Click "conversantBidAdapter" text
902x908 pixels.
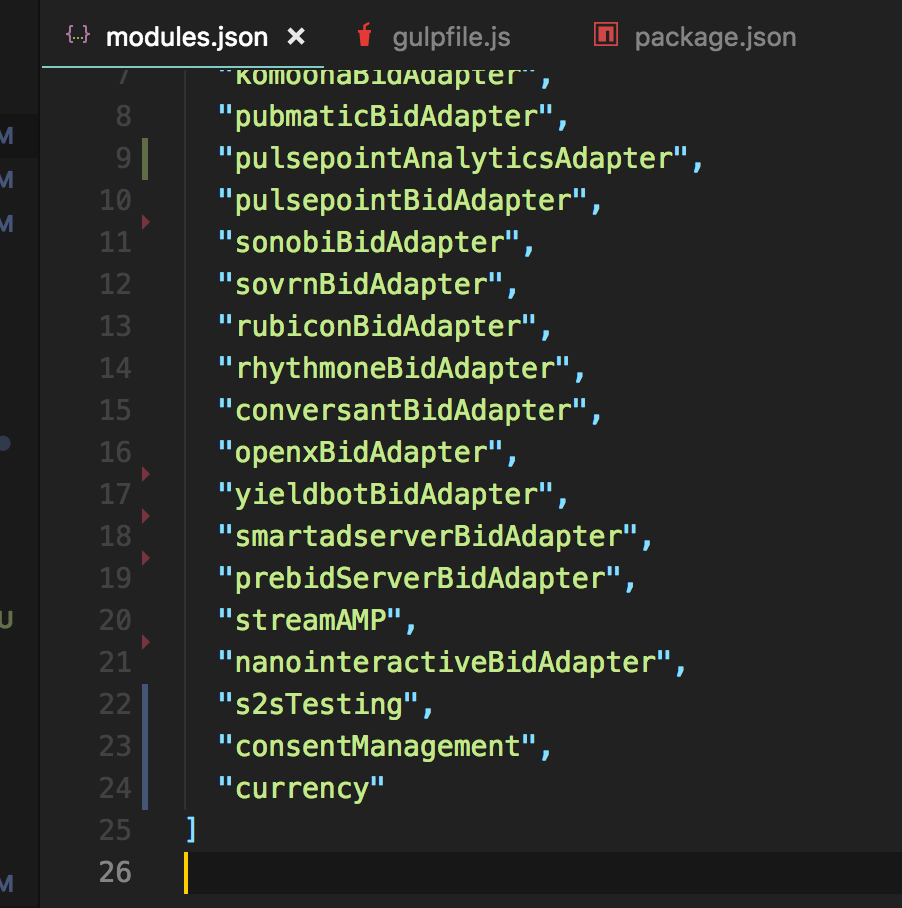click(x=402, y=411)
